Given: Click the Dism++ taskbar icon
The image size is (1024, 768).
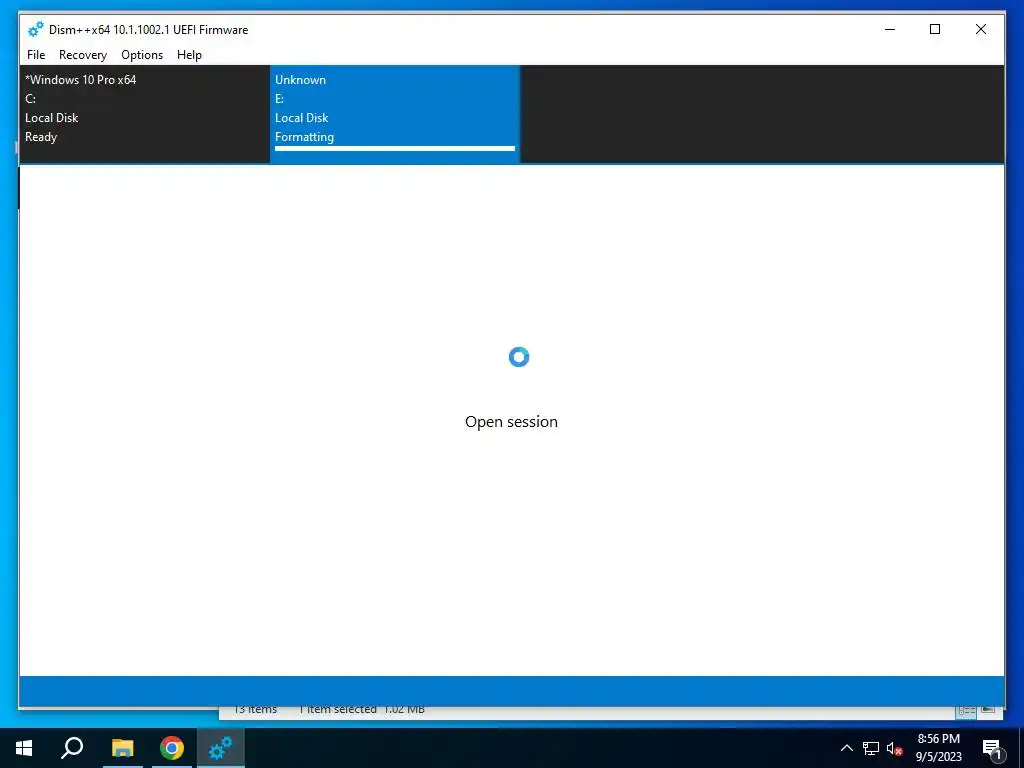Looking at the screenshot, I should point(221,748).
